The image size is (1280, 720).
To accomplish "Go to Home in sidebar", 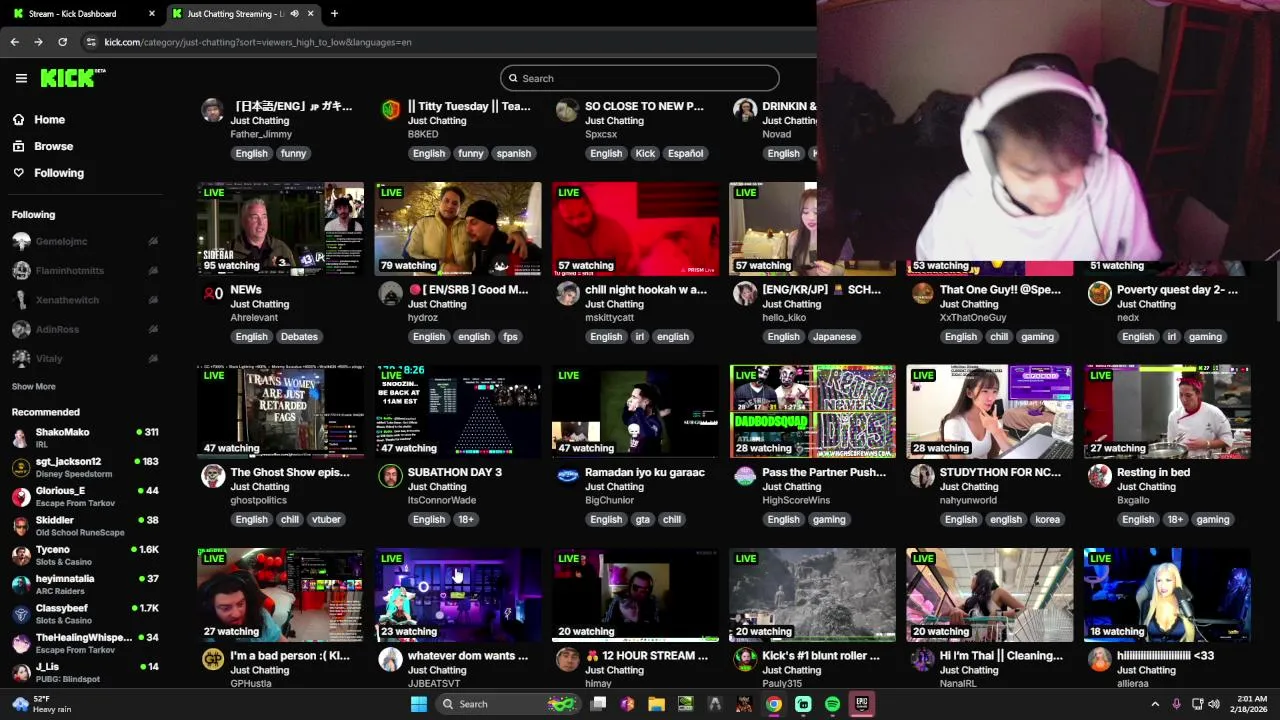I will [x=49, y=119].
